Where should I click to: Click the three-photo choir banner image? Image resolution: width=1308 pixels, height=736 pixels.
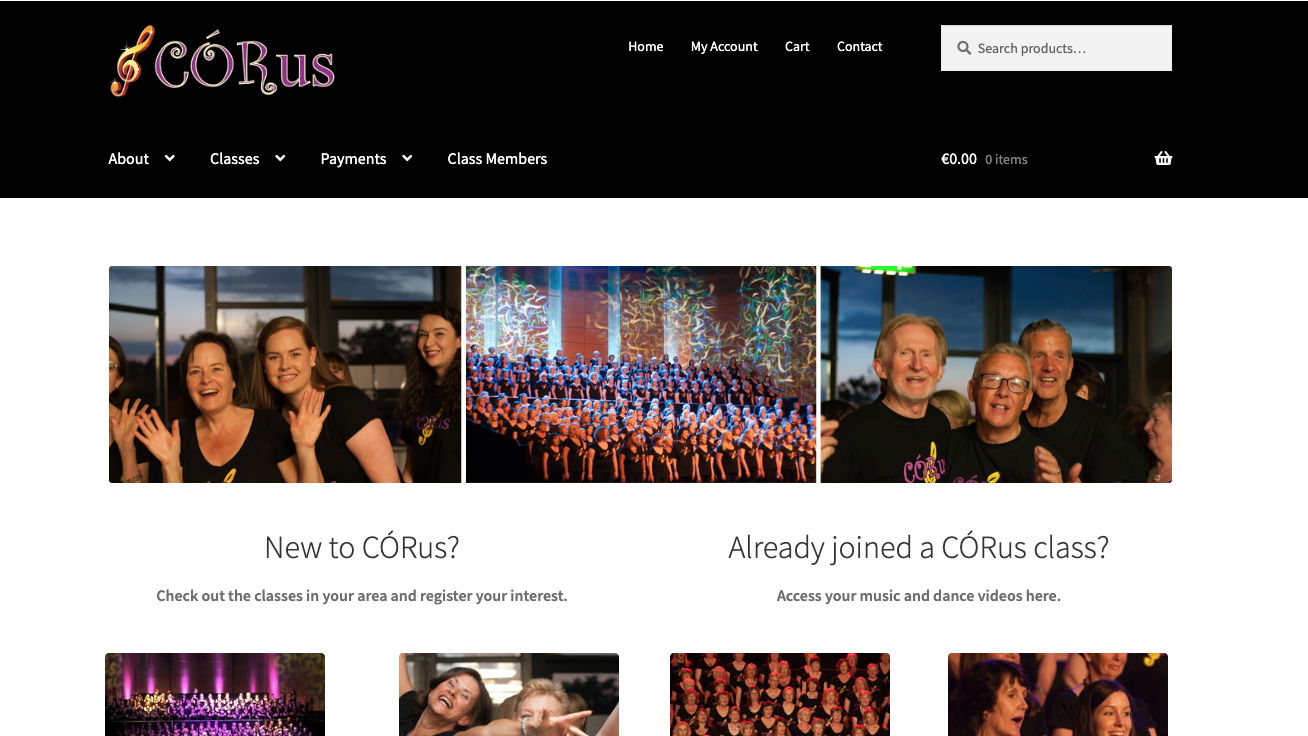coord(640,374)
